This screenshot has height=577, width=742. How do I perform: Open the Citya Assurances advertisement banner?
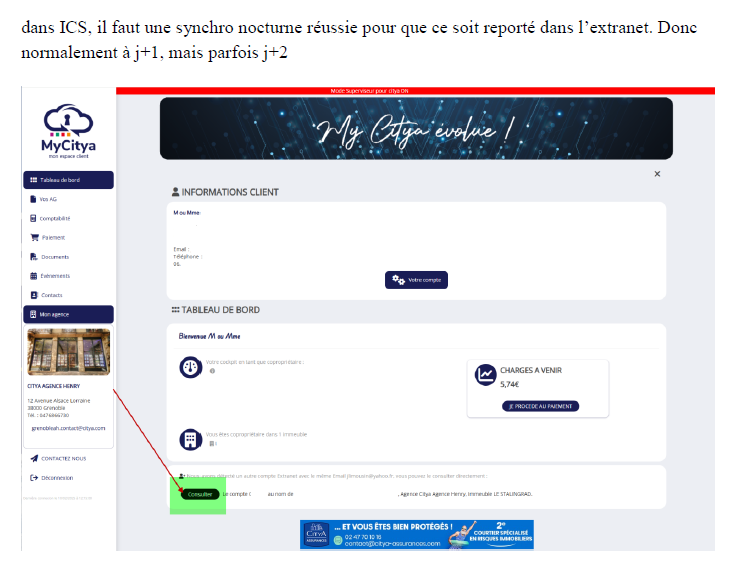[x=417, y=535]
